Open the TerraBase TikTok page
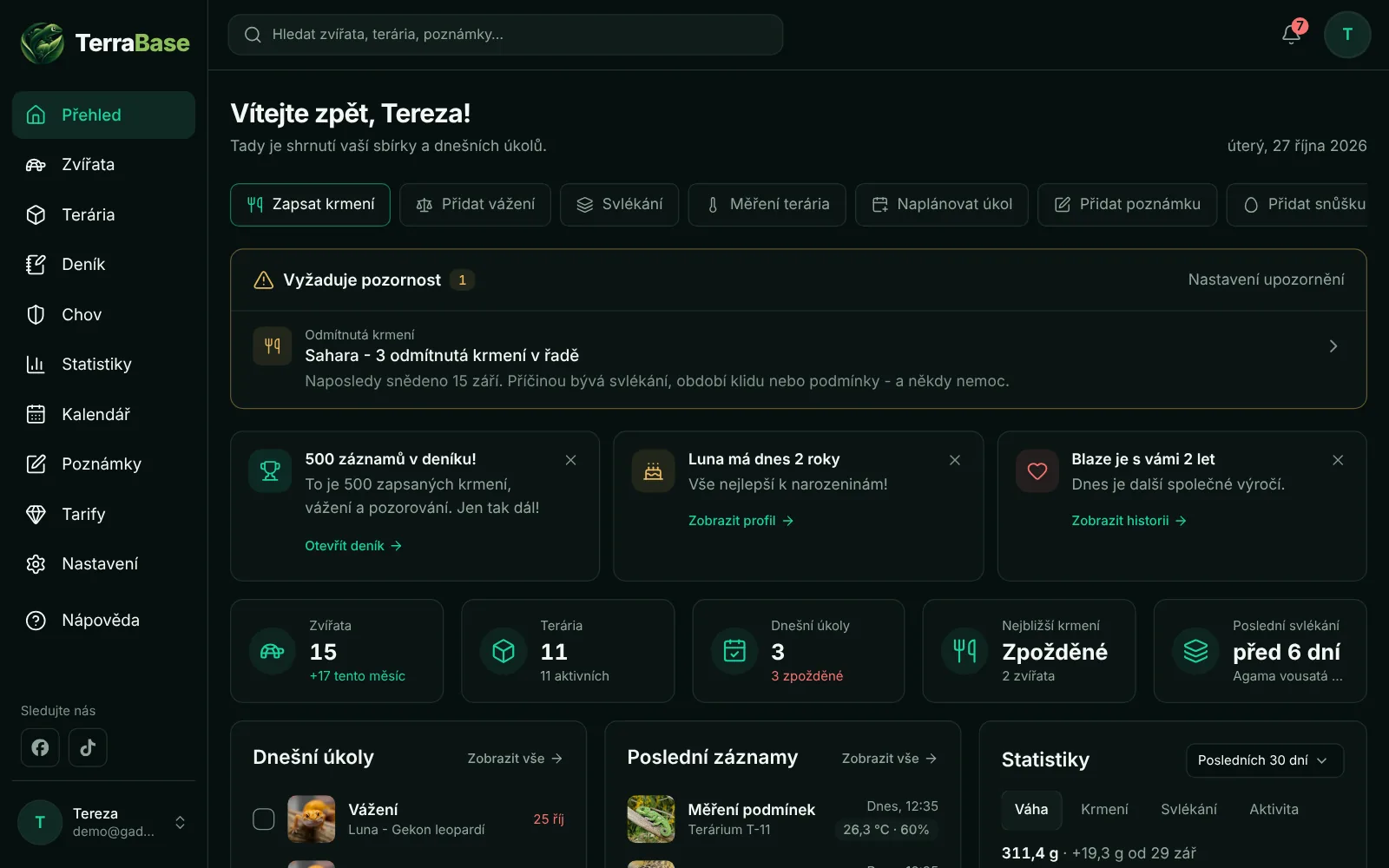Image resolution: width=1389 pixels, height=868 pixels. [x=88, y=747]
